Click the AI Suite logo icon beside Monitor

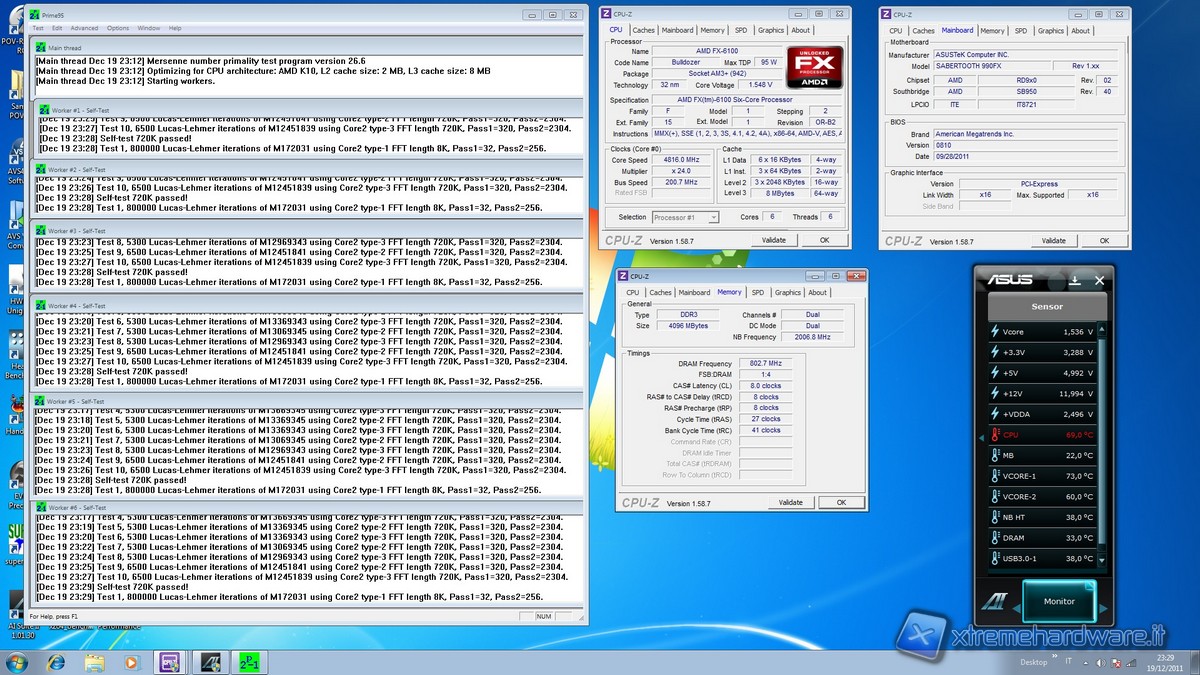pos(996,602)
